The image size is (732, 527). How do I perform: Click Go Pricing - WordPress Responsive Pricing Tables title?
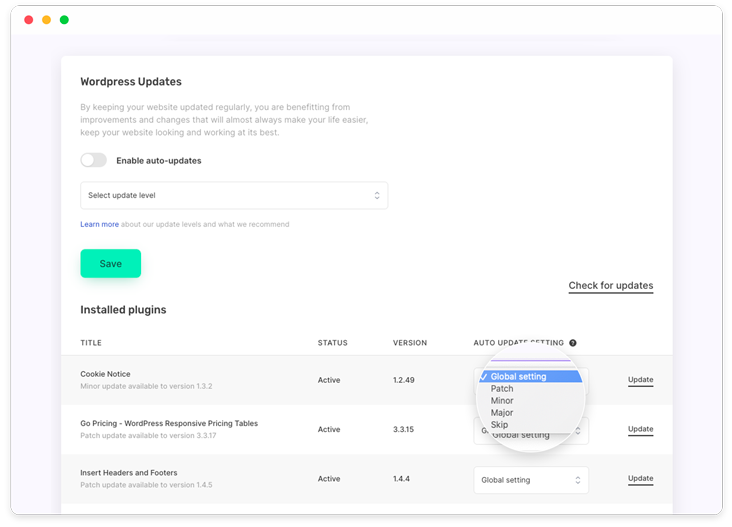point(169,423)
